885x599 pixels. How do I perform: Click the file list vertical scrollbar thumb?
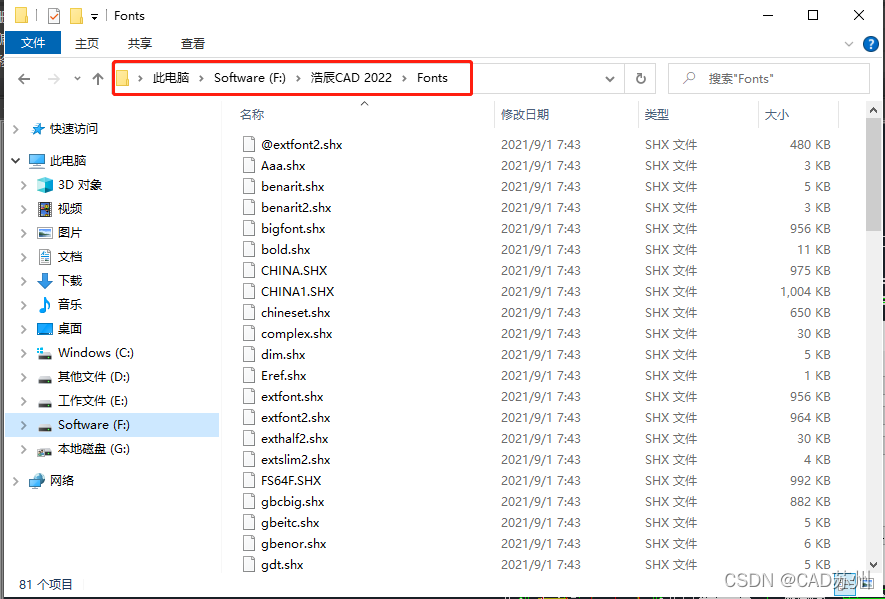tap(873, 175)
